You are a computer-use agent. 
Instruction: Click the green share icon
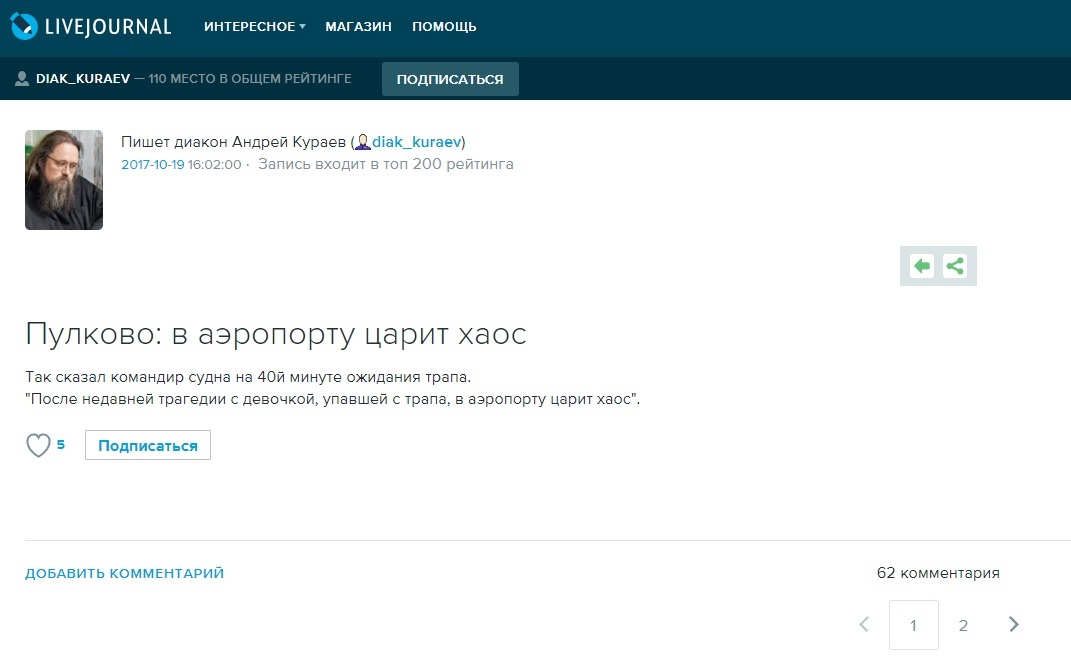click(x=955, y=266)
